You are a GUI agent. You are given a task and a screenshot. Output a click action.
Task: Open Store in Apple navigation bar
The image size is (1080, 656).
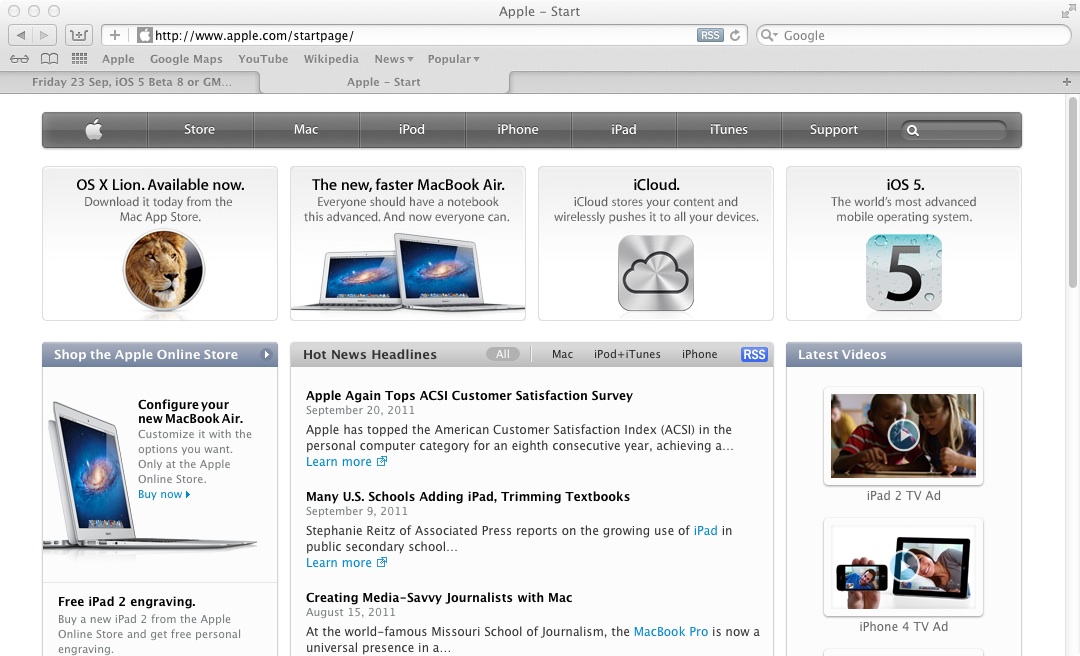coord(200,130)
